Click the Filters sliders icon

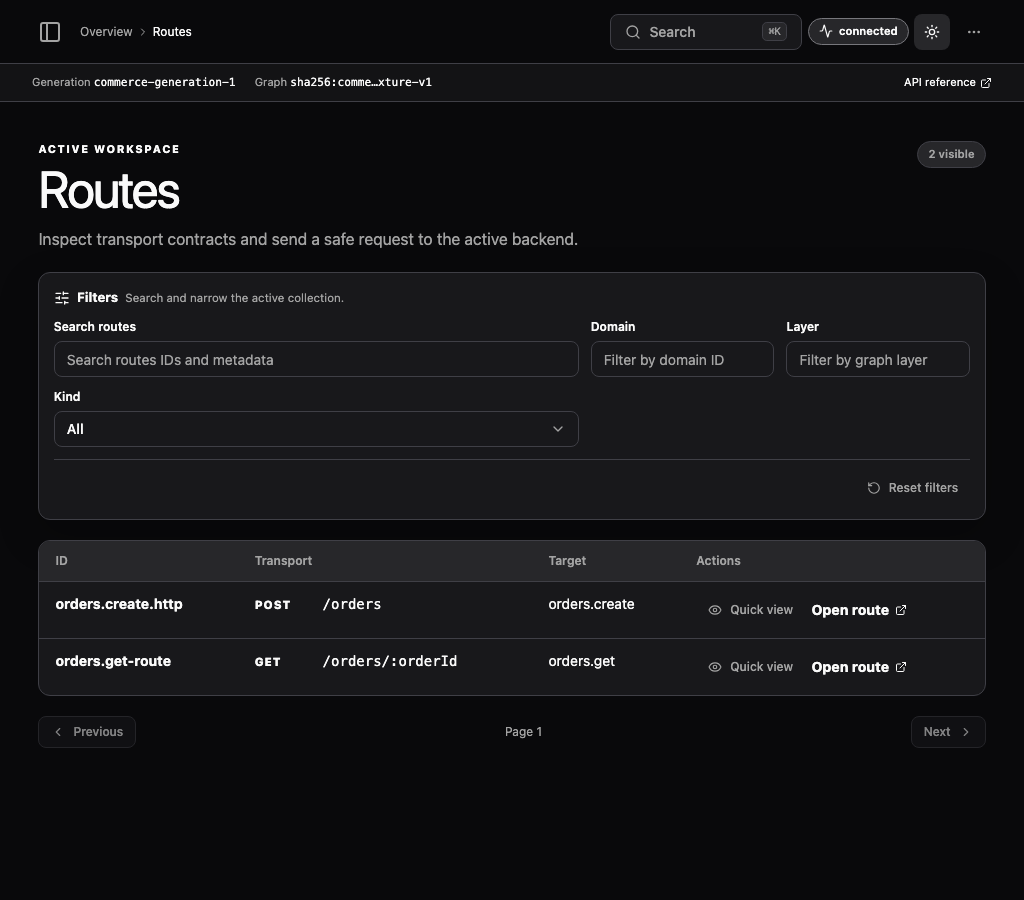62,298
